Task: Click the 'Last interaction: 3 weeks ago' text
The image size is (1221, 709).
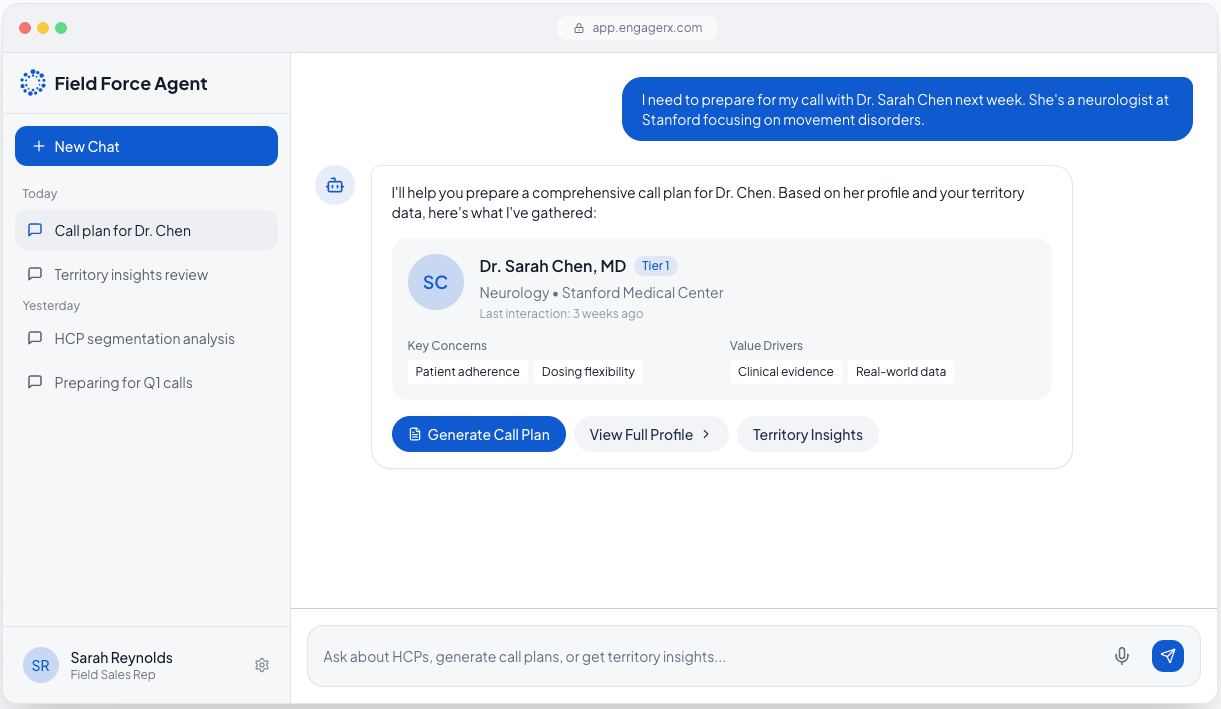Action: (x=561, y=314)
